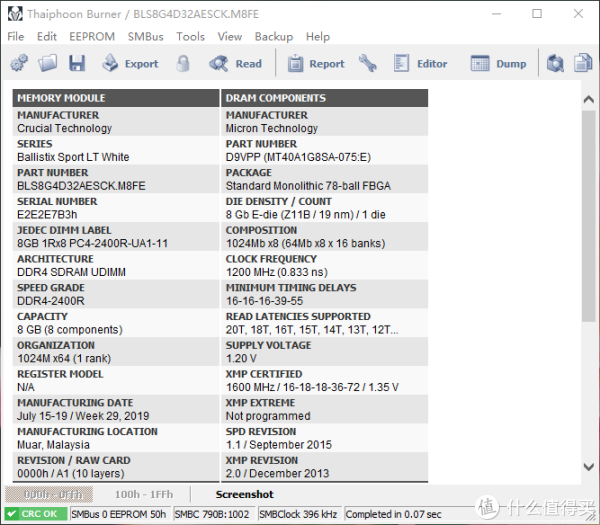600x525 pixels.
Task: Click the settings gears toolbar icon
Action: click(x=19, y=63)
